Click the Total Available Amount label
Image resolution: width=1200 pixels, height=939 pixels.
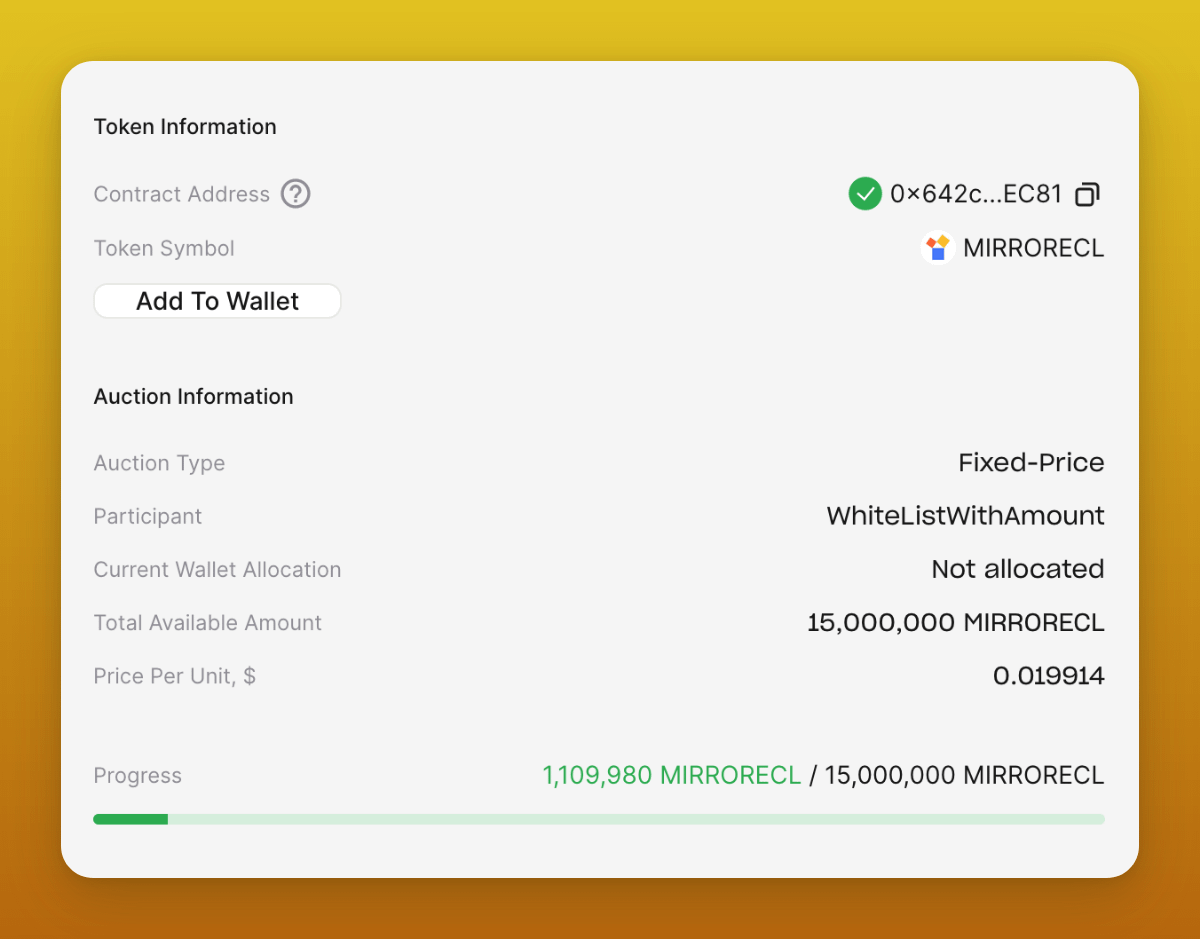(208, 623)
